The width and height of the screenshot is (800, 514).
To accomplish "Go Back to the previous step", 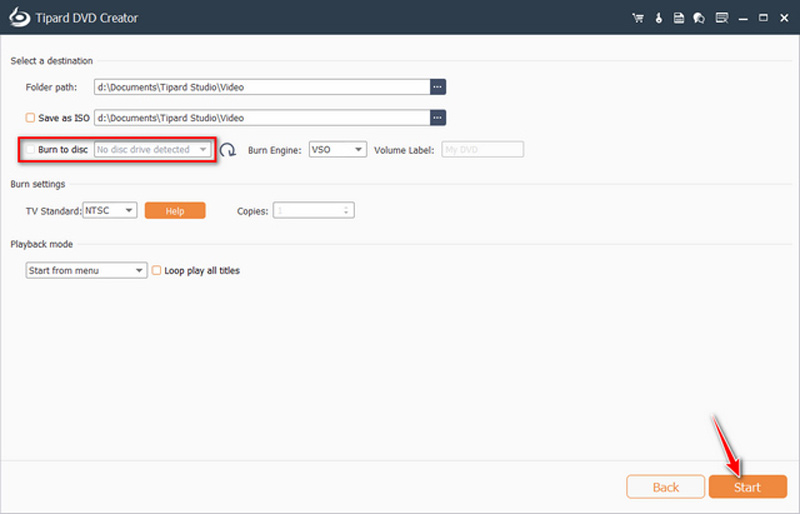I will [x=665, y=487].
